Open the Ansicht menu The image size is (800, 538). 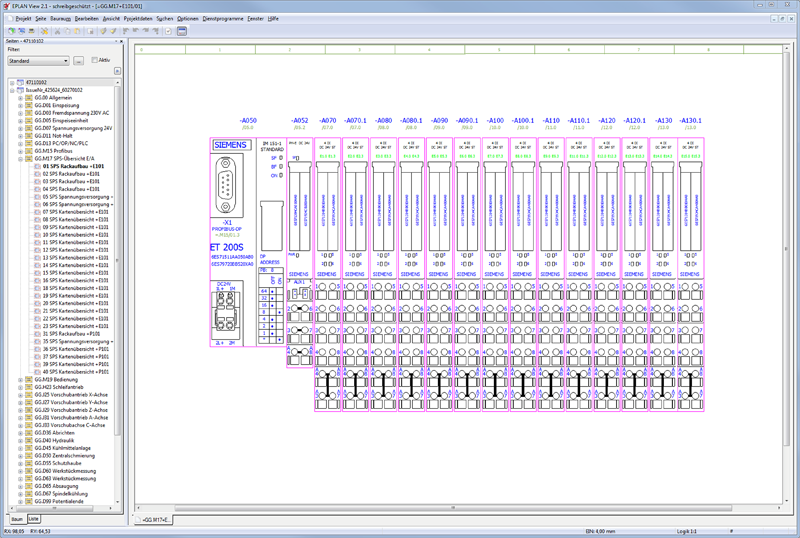pyautogui.click(x=111, y=18)
